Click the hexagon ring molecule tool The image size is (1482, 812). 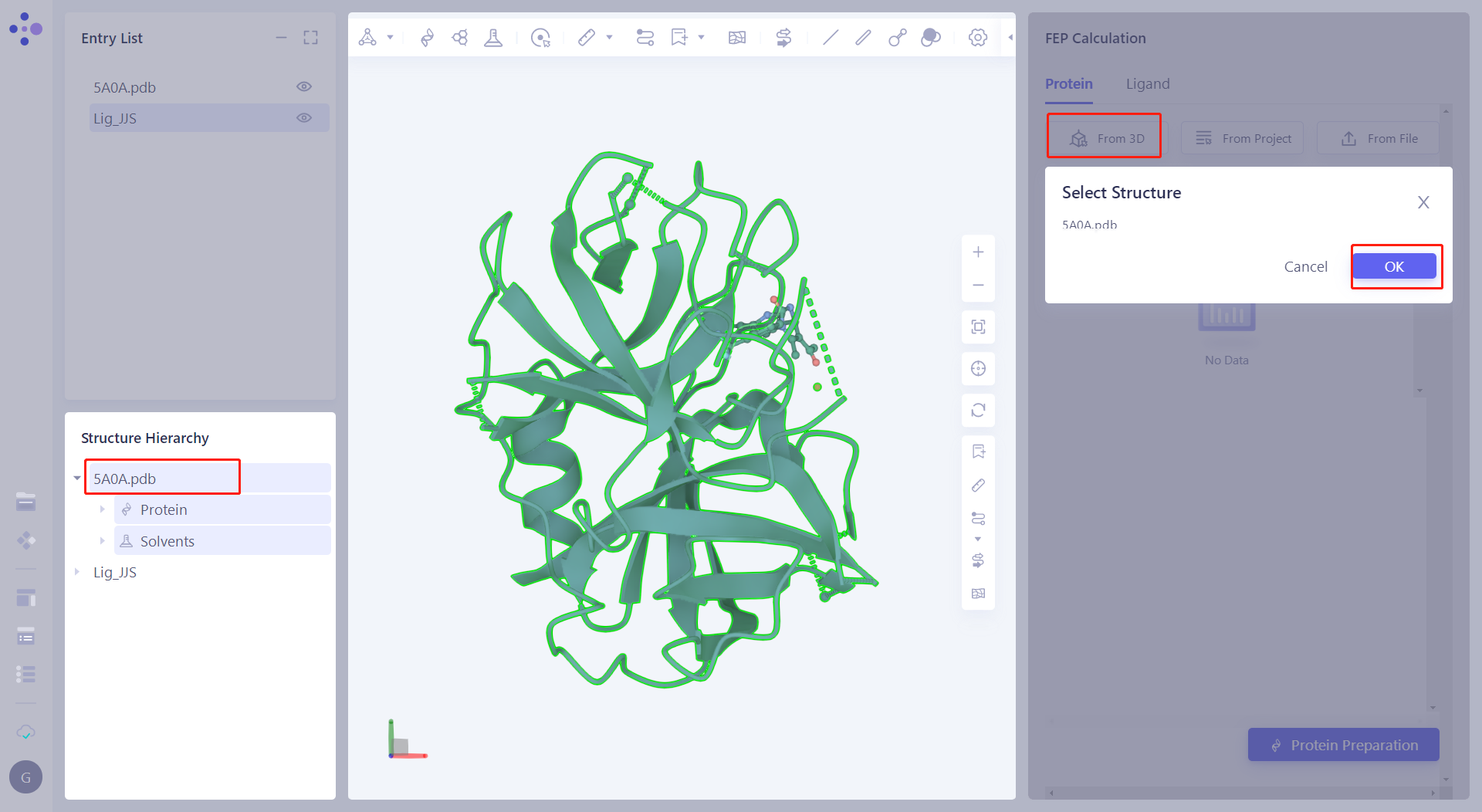click(x=460, y=37)
